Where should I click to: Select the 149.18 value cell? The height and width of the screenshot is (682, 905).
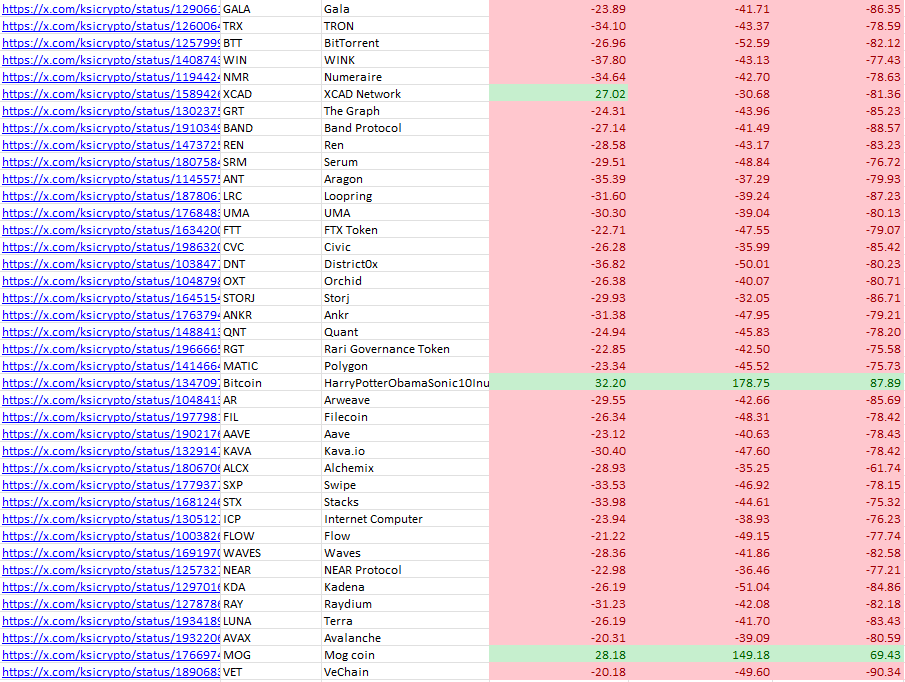[700, 655]
